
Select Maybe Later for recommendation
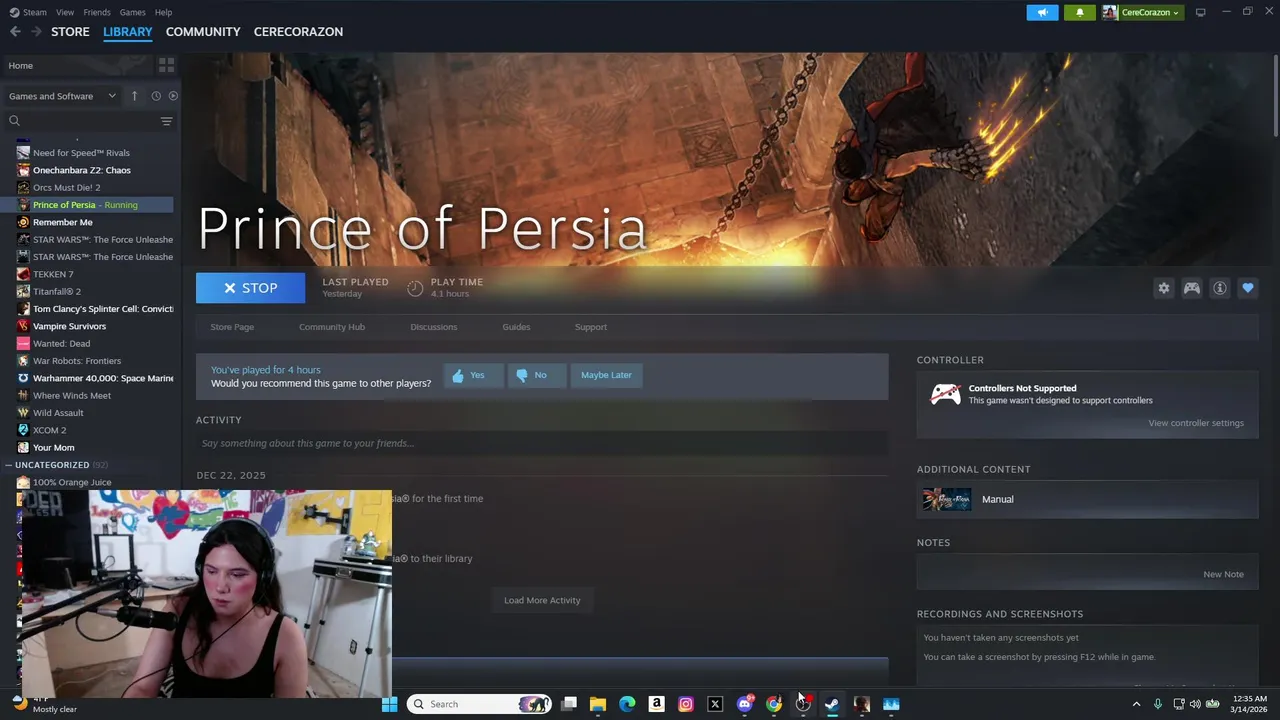606,375
